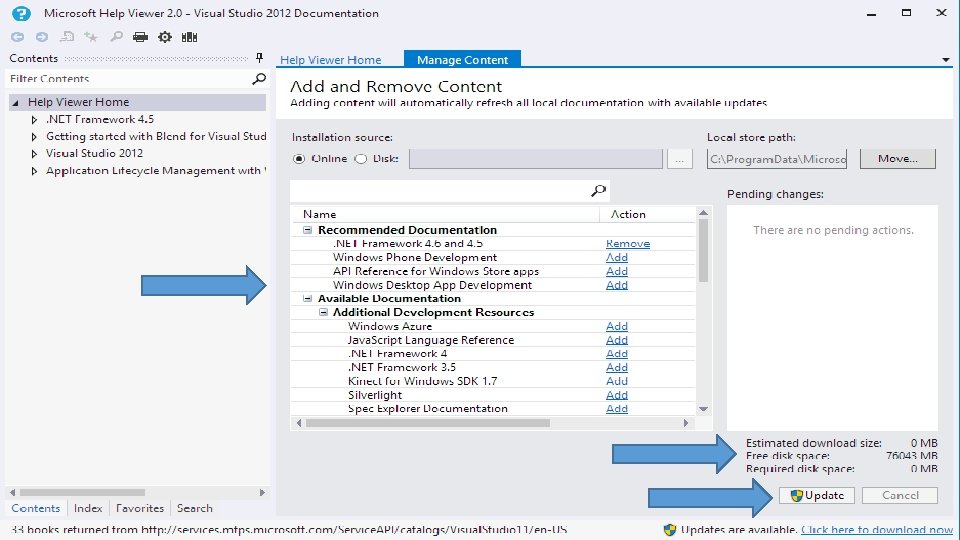Expand the Visual Studio 2012 node
Image resolution: width=960 pixels, height=540 pixels.
tap(34, 154)
